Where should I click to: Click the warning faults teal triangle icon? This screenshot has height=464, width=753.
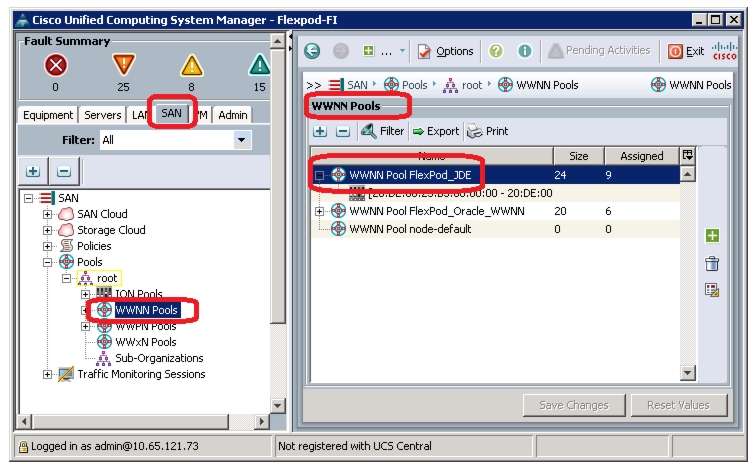[x=260, y=65]
